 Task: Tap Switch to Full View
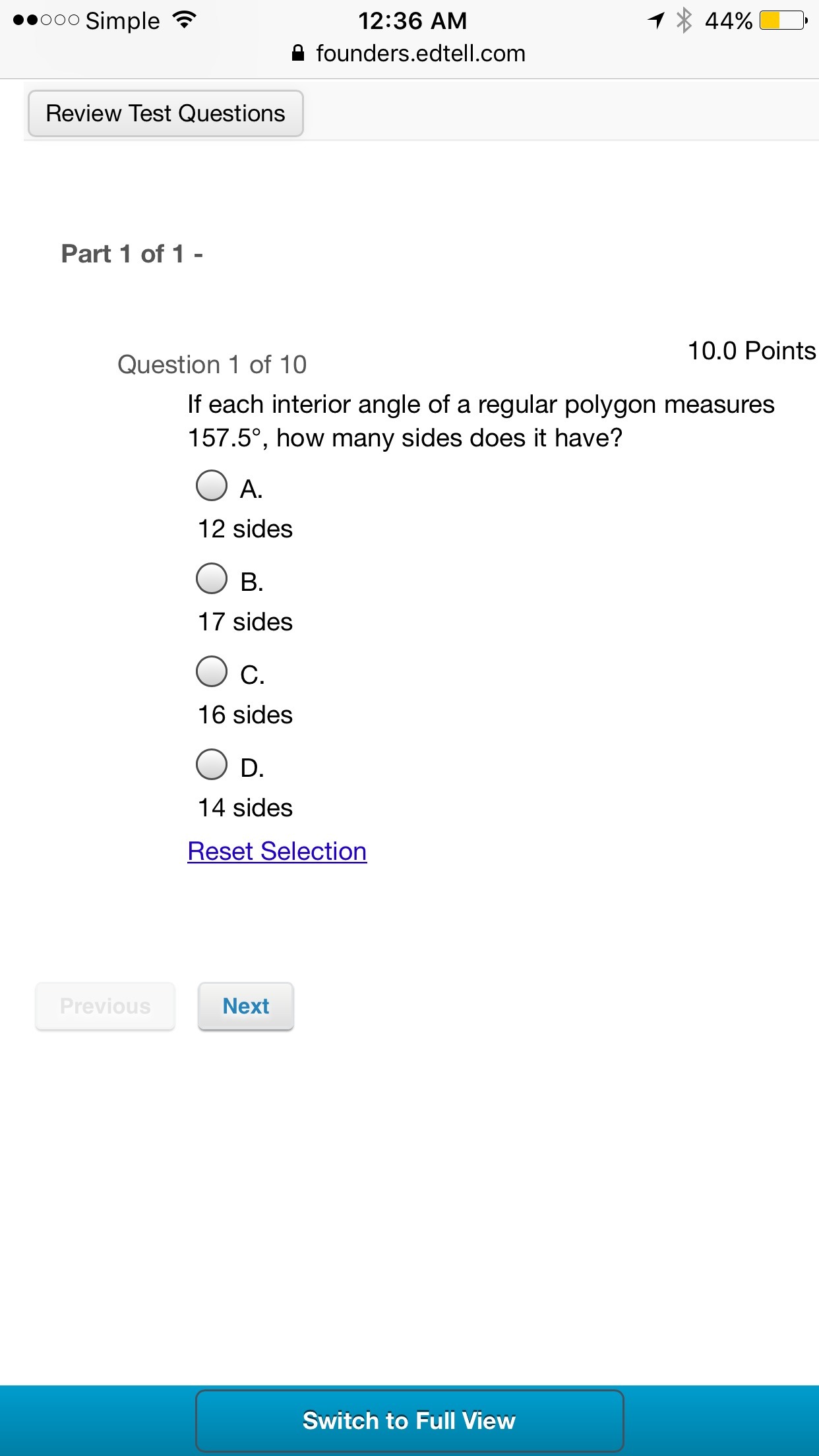[x=409, y=1420]
